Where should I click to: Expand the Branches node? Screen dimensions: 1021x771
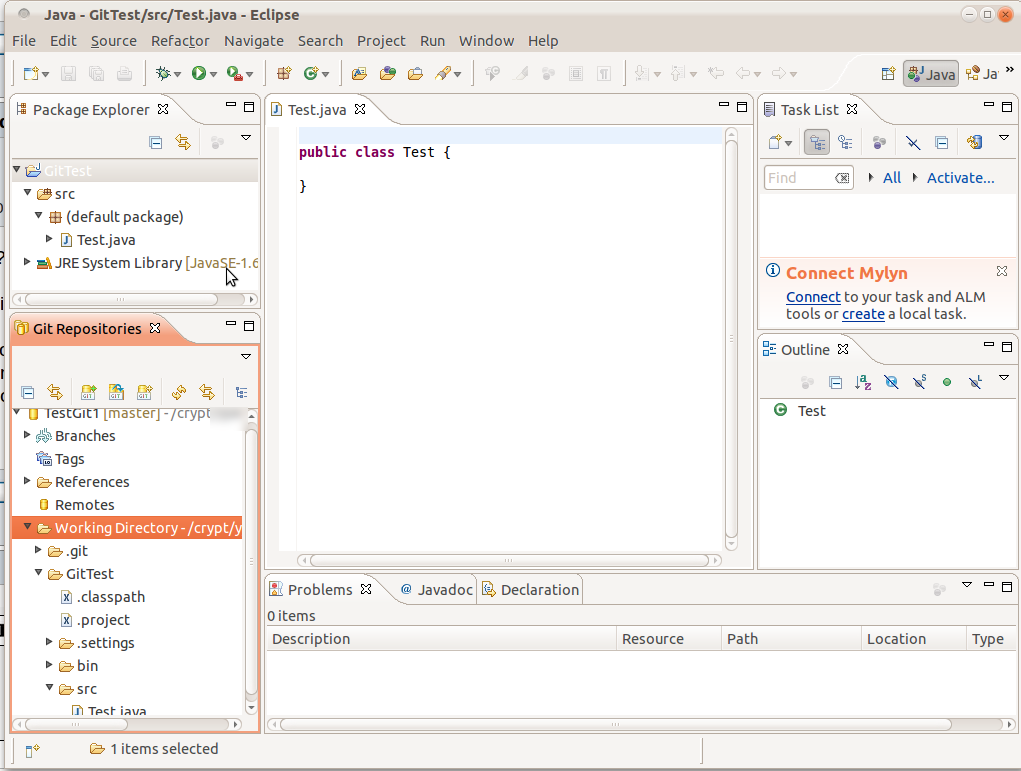click(x=27, y=435)
